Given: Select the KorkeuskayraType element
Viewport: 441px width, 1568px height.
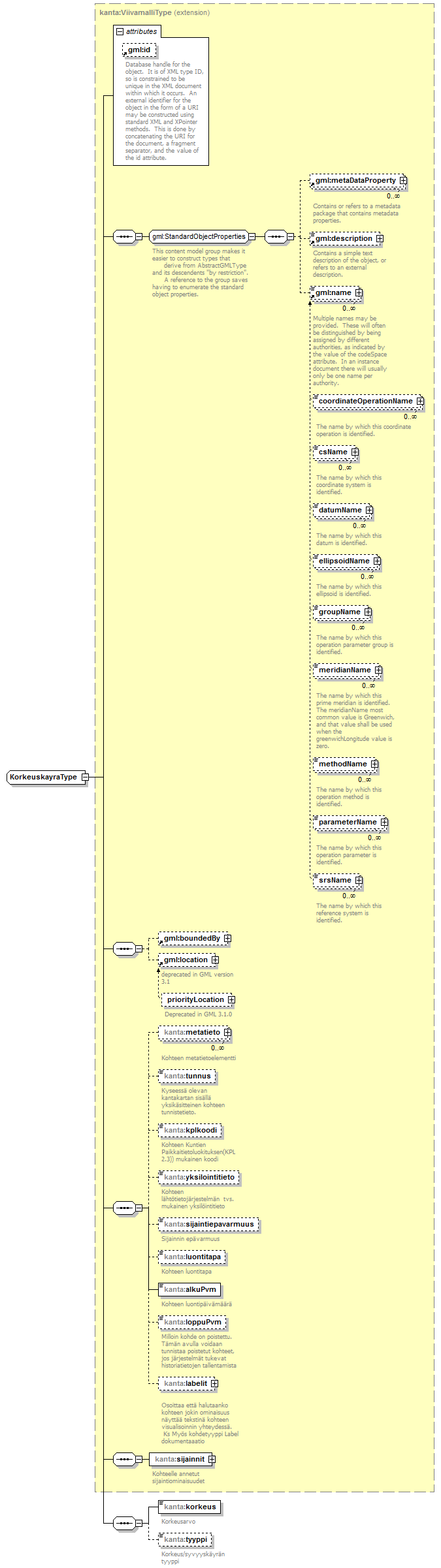Looking at the screenshot, I should coord(44,777).
